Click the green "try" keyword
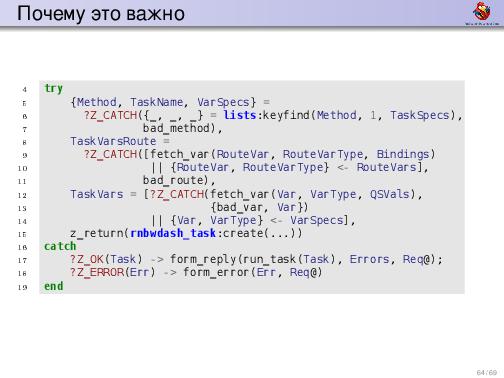 pyautogui.click(x=53, y=88)
